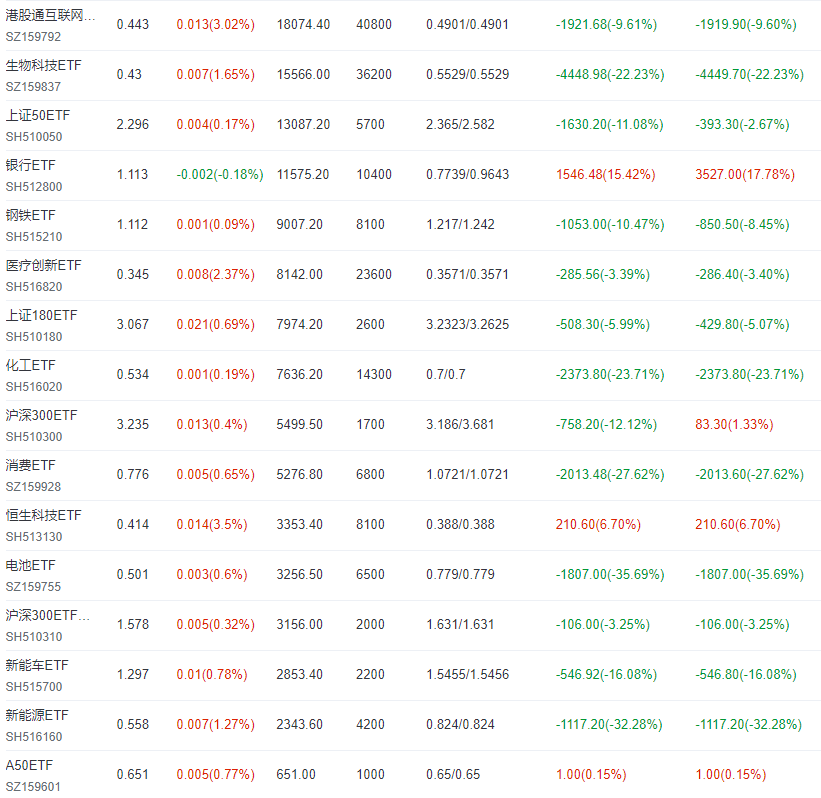Image resolution: width=821 pixels, height=798 pixels.
Task: Click the market value 15566.00
Action: click(x=304, y=74)
